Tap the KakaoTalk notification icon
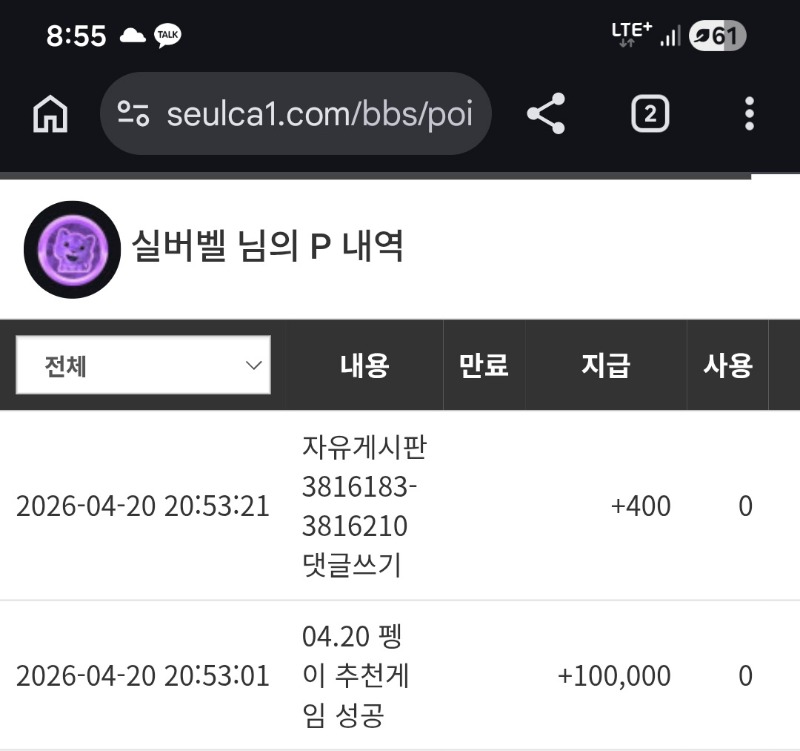Image resolution: width=800 pixels, height=751 pixels. coord(168,36)
